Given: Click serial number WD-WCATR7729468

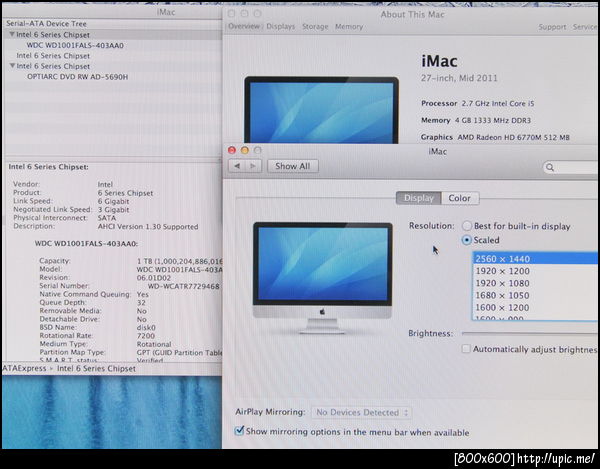Looking at the screenshot, I should tap(183, 286).
